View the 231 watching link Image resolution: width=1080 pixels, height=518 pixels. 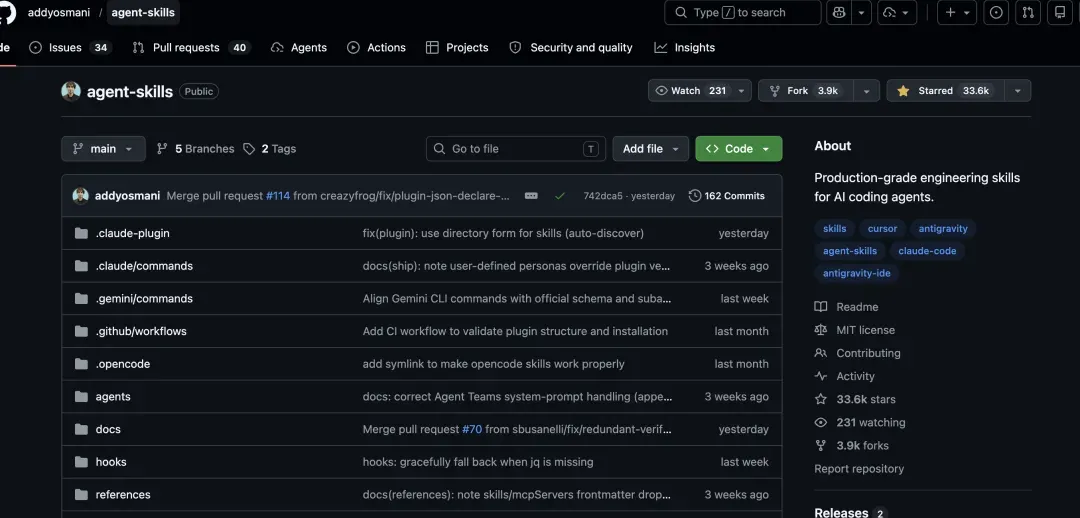click(x=860, y=423)
